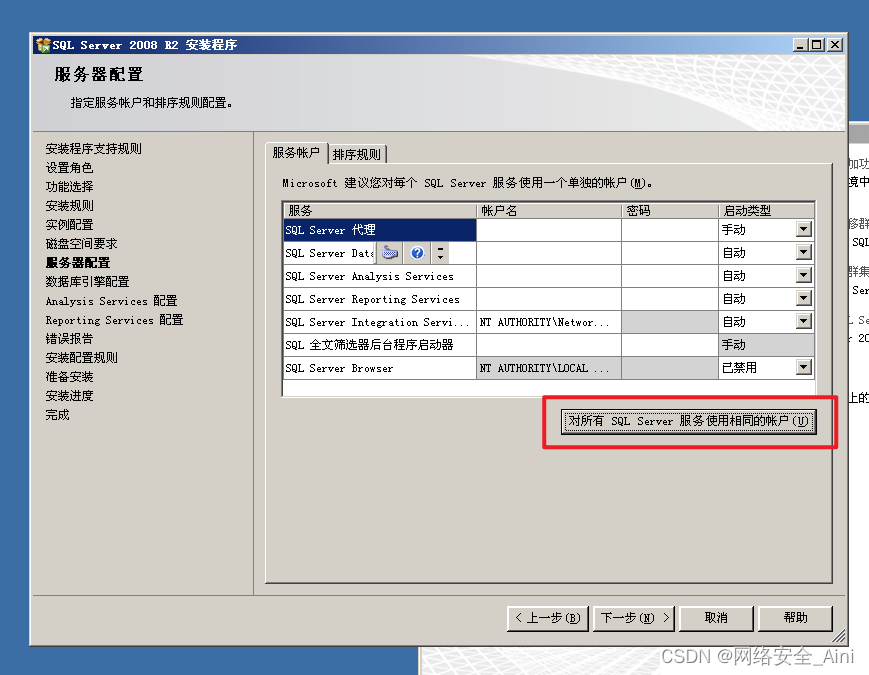Screen dimensions: 869x675
Task: Click password field for Reporting Services
Action: tap(669, 299)
